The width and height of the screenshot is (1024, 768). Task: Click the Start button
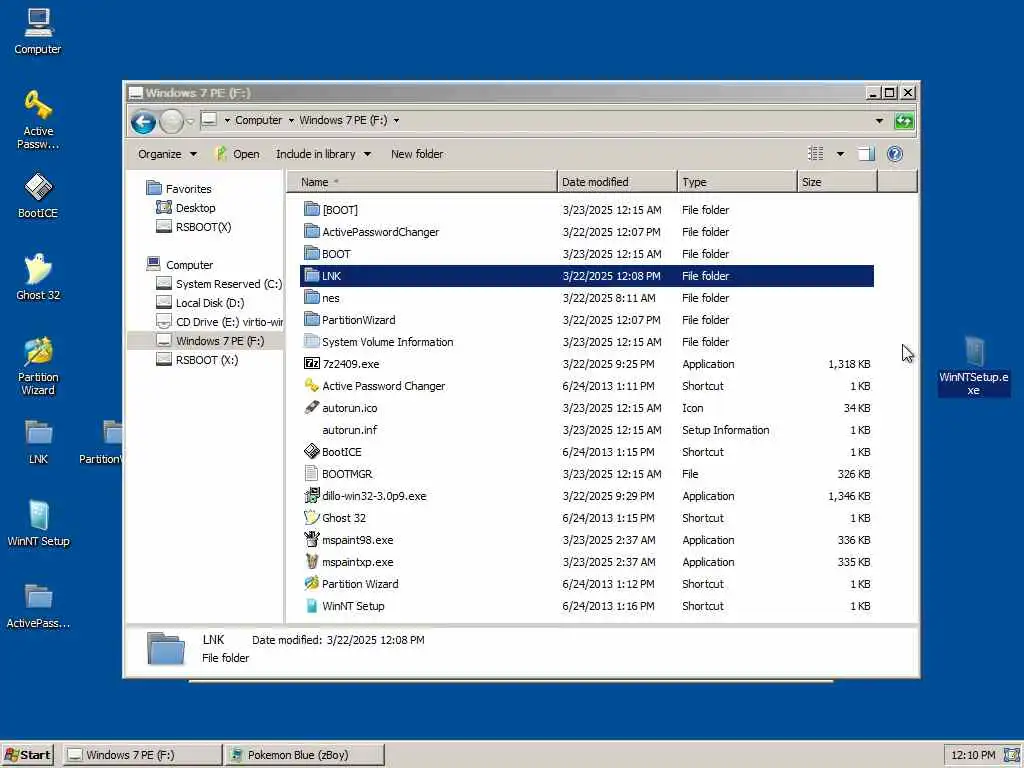point(27,755)
